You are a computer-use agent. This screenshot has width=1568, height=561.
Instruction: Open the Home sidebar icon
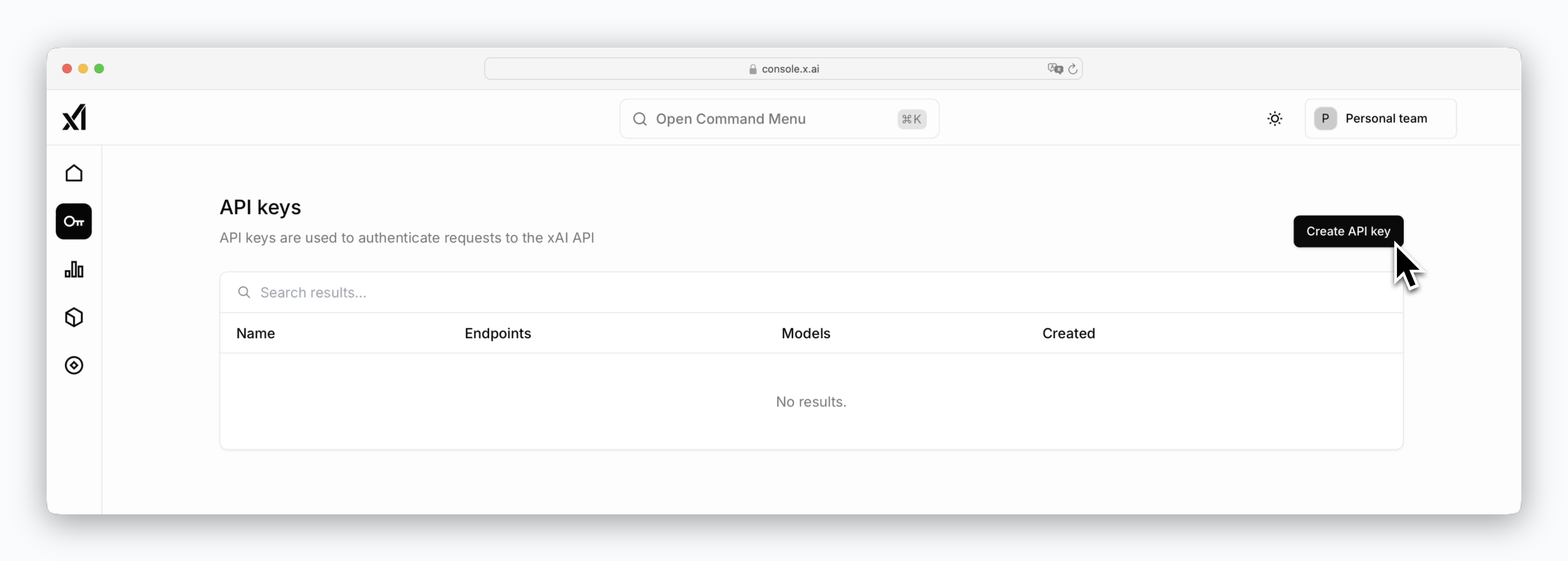coord(74,173)
